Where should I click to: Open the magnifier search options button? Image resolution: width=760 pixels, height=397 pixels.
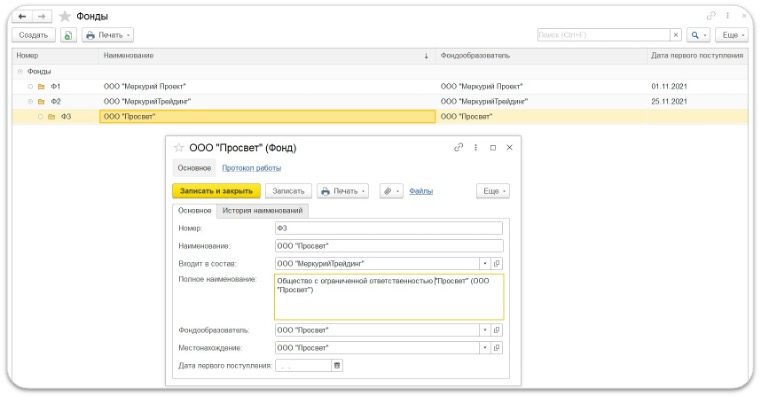(x=698, y=35)
